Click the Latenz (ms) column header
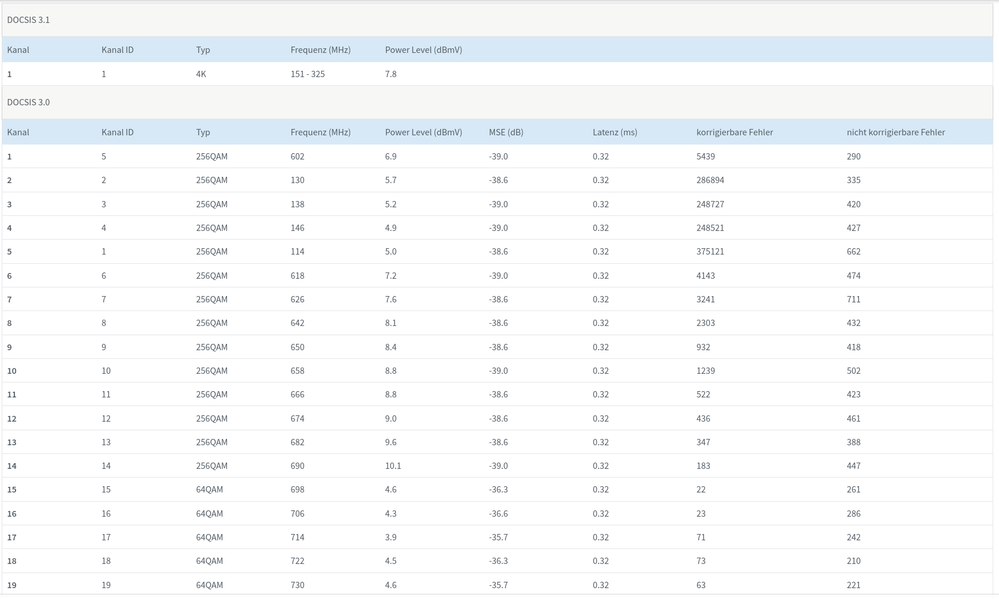Image resolution: width=999 pixels, height=599 pixels. pyautogui.click(x=614, y=132)
